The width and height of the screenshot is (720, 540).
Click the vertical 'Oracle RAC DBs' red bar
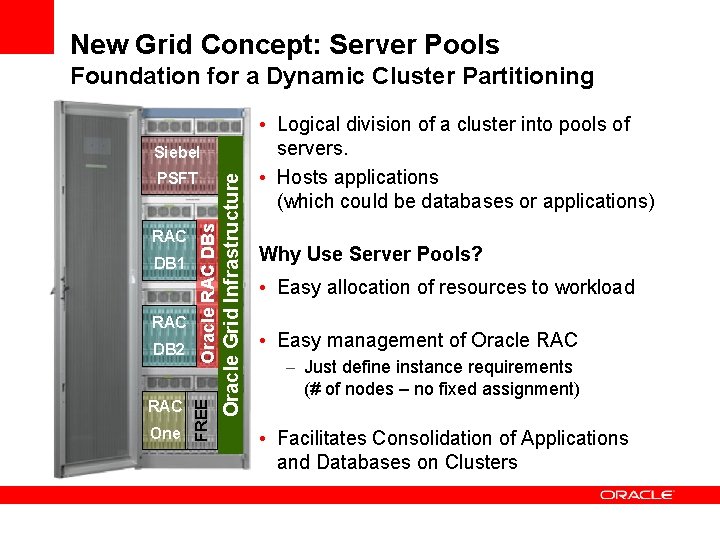point(207,293)
